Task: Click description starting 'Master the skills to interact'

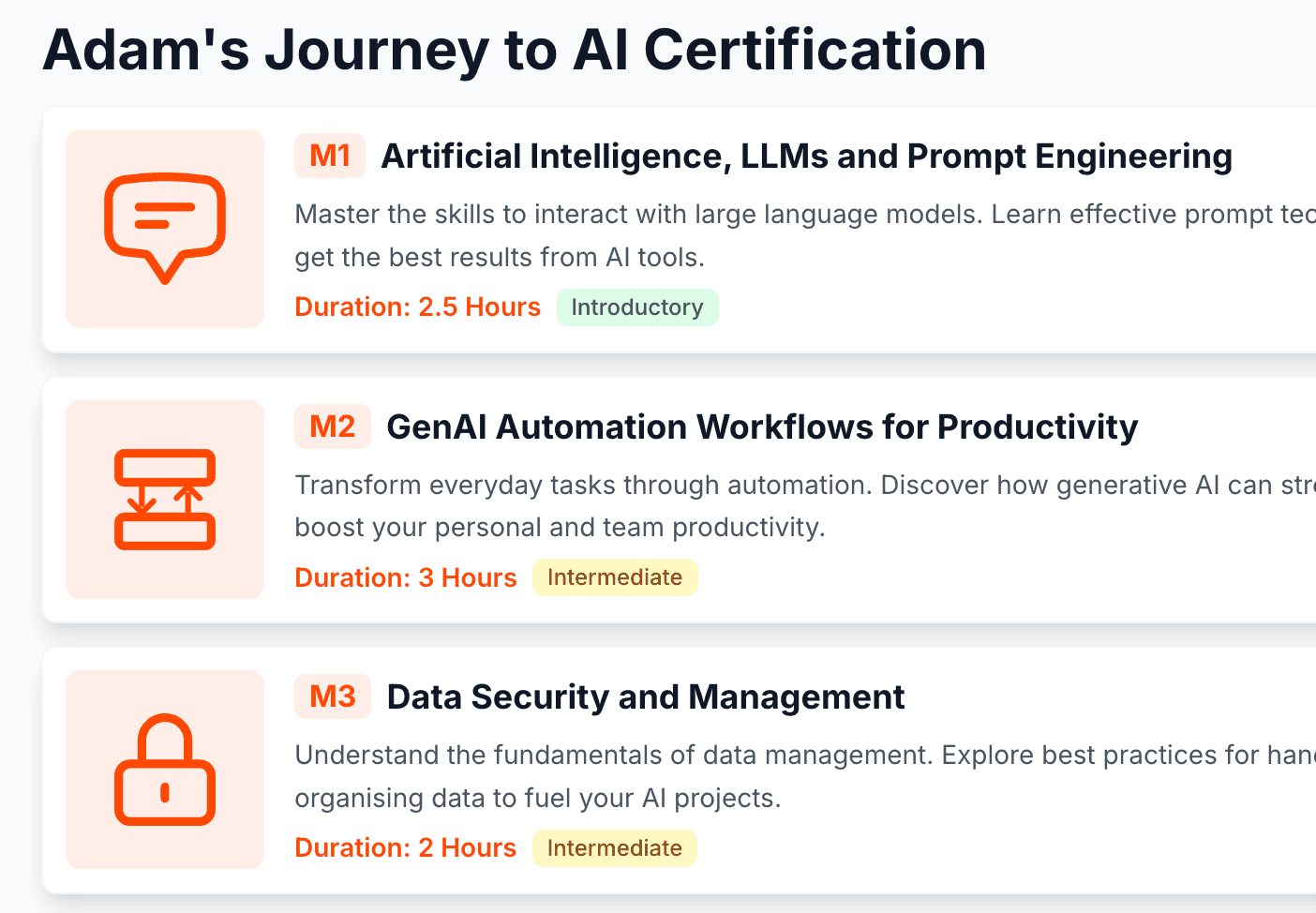Action: [x=805, y=235]
